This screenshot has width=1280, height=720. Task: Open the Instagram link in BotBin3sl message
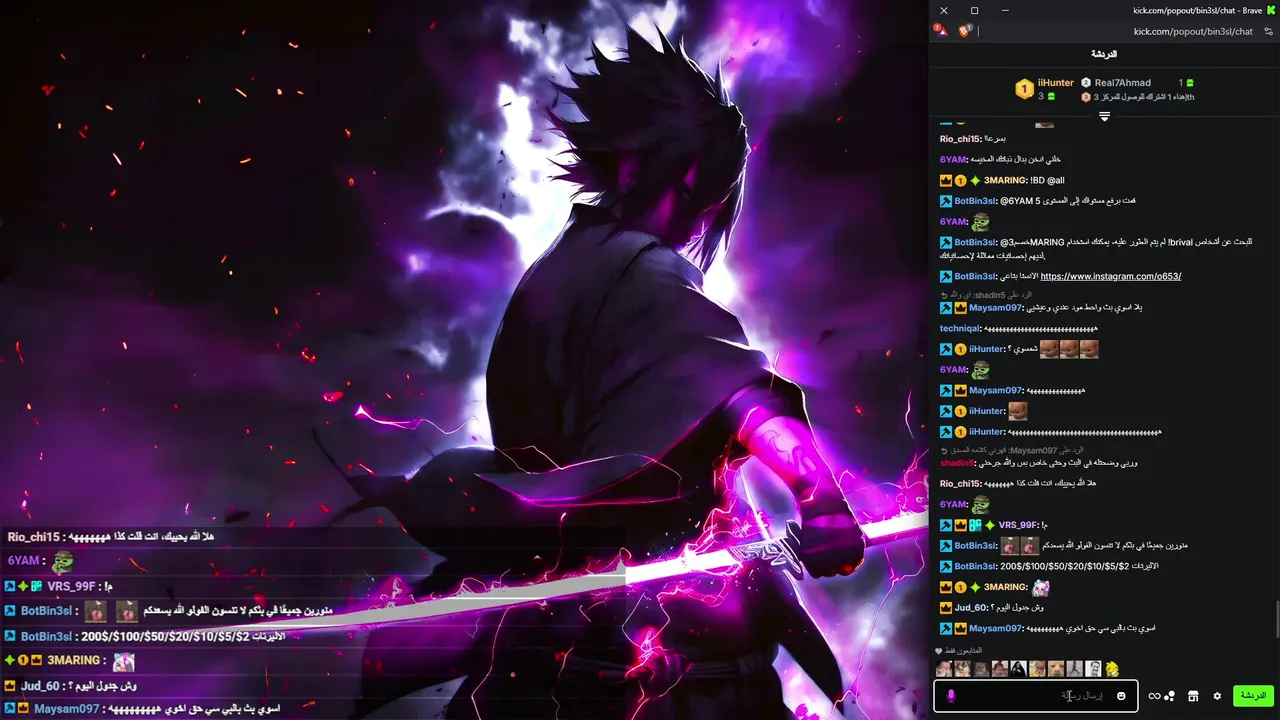pos(1110,276)
